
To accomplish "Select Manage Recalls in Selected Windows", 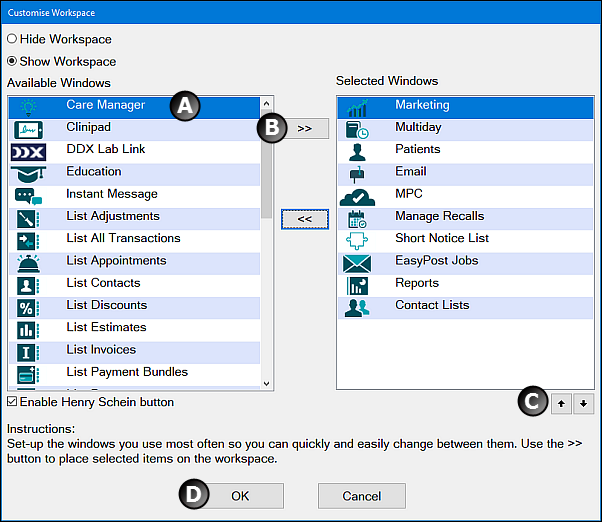I will (x=465, y=219).
